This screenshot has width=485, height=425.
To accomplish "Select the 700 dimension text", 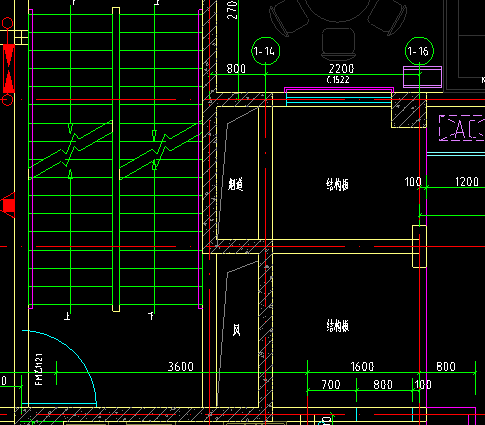I will [331, 385].
